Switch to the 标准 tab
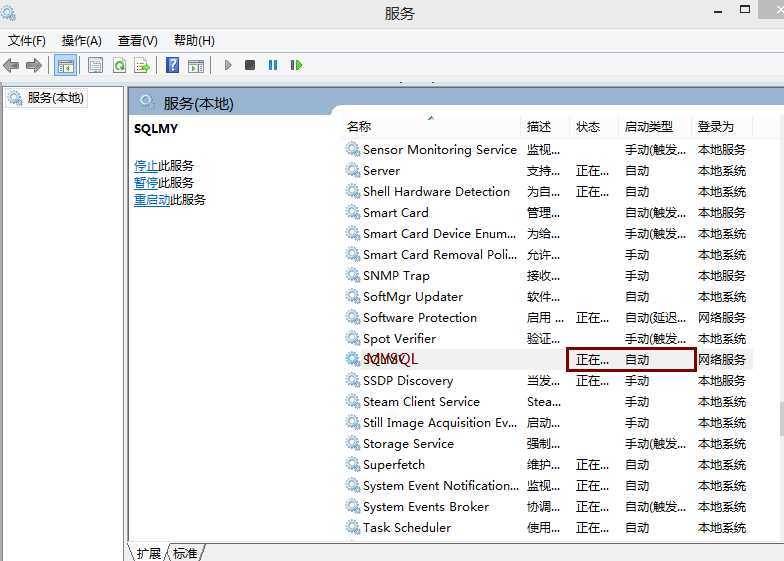 tap(186, 553)
